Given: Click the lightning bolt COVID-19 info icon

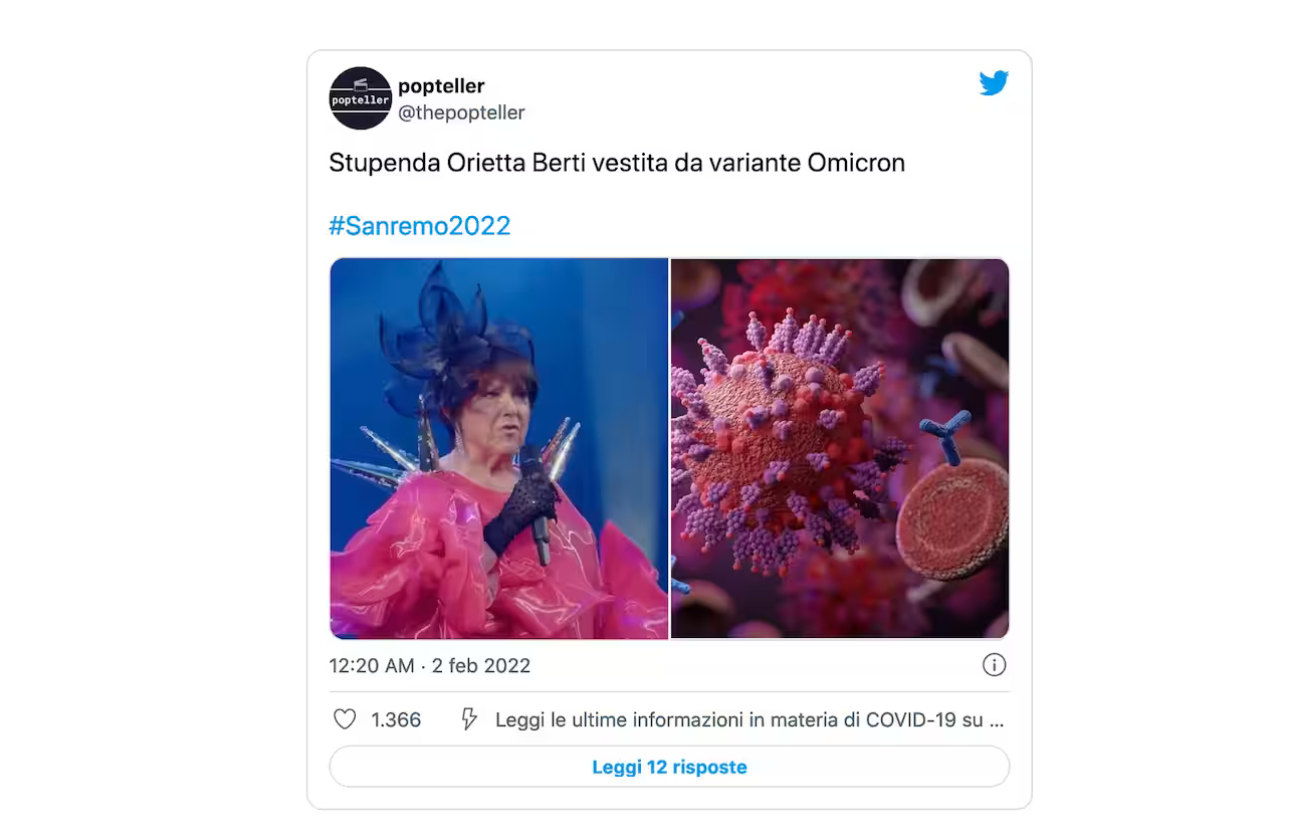Looking at the screenshot, I should coord(467,718).
